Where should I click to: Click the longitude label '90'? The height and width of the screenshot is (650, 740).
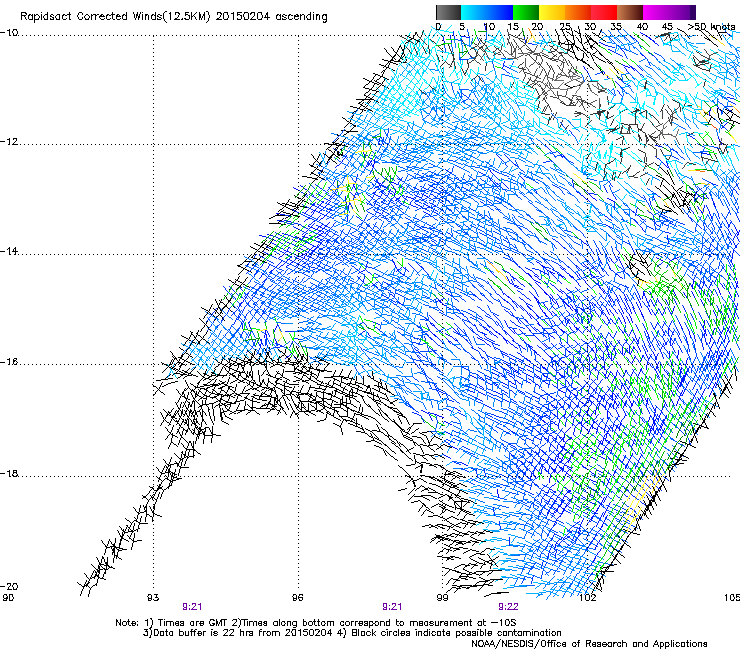[8, 598]
